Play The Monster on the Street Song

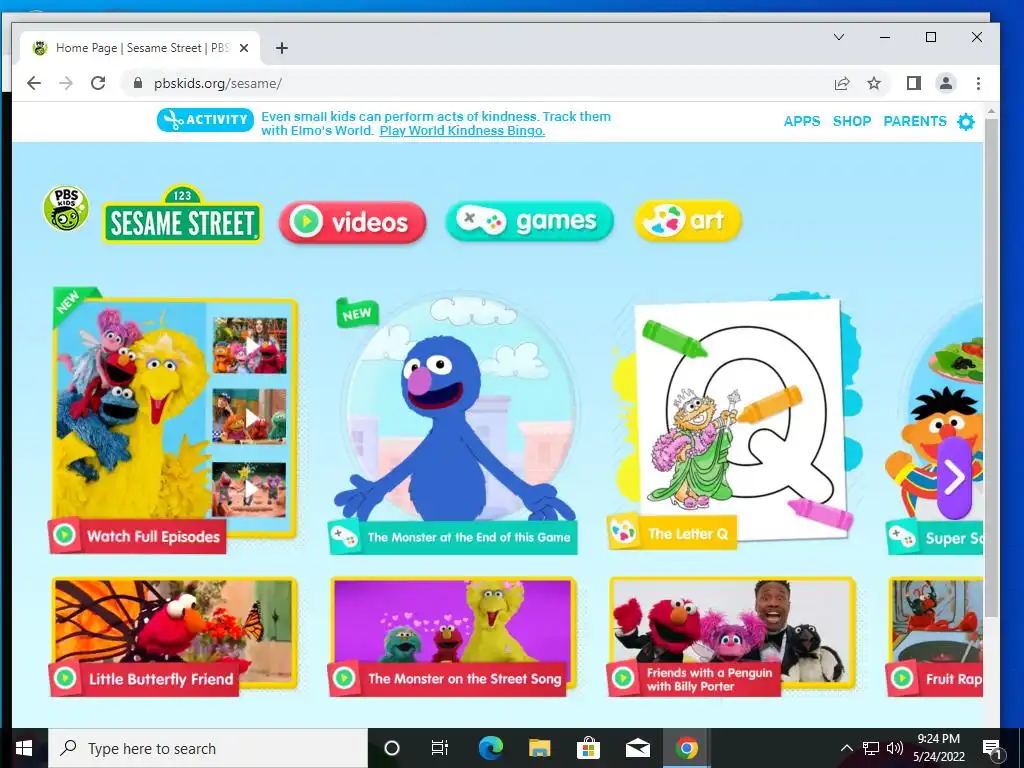[x=453, y=637]
